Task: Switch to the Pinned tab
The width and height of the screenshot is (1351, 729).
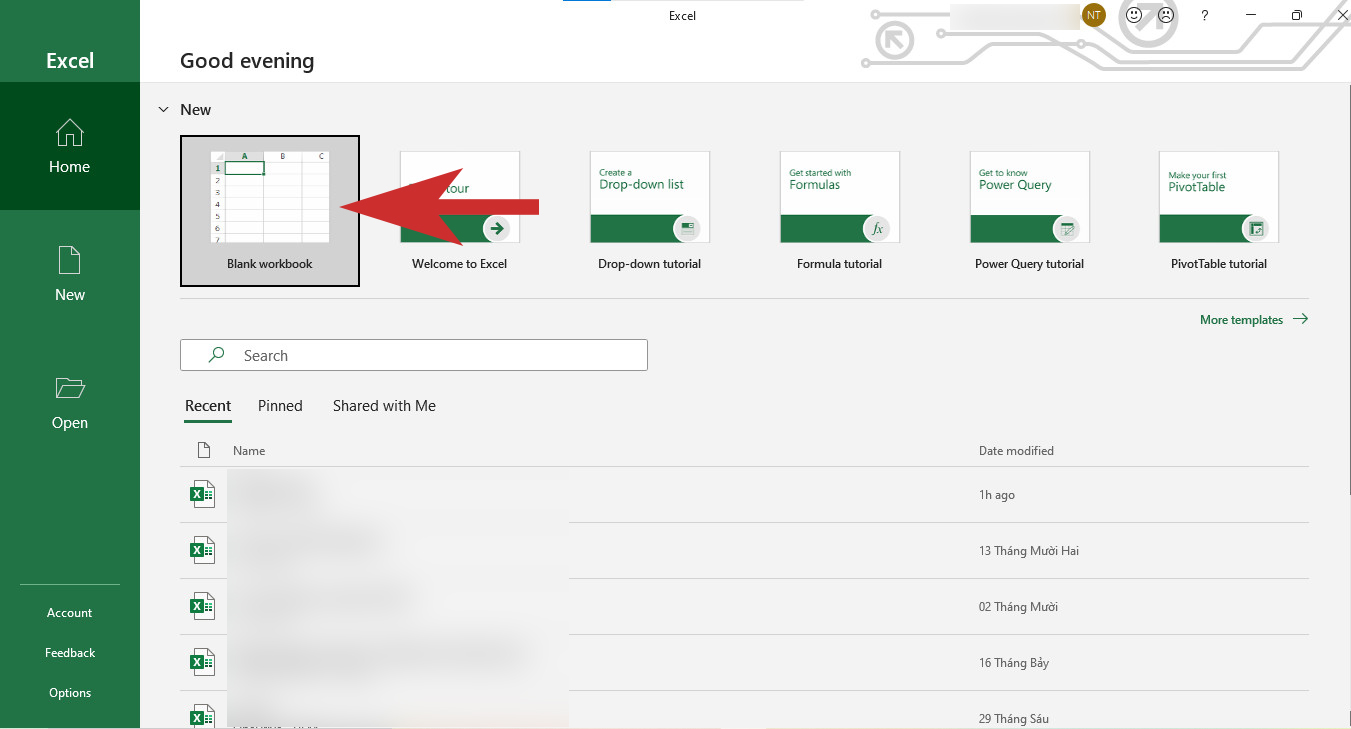Action: (280, 406)
